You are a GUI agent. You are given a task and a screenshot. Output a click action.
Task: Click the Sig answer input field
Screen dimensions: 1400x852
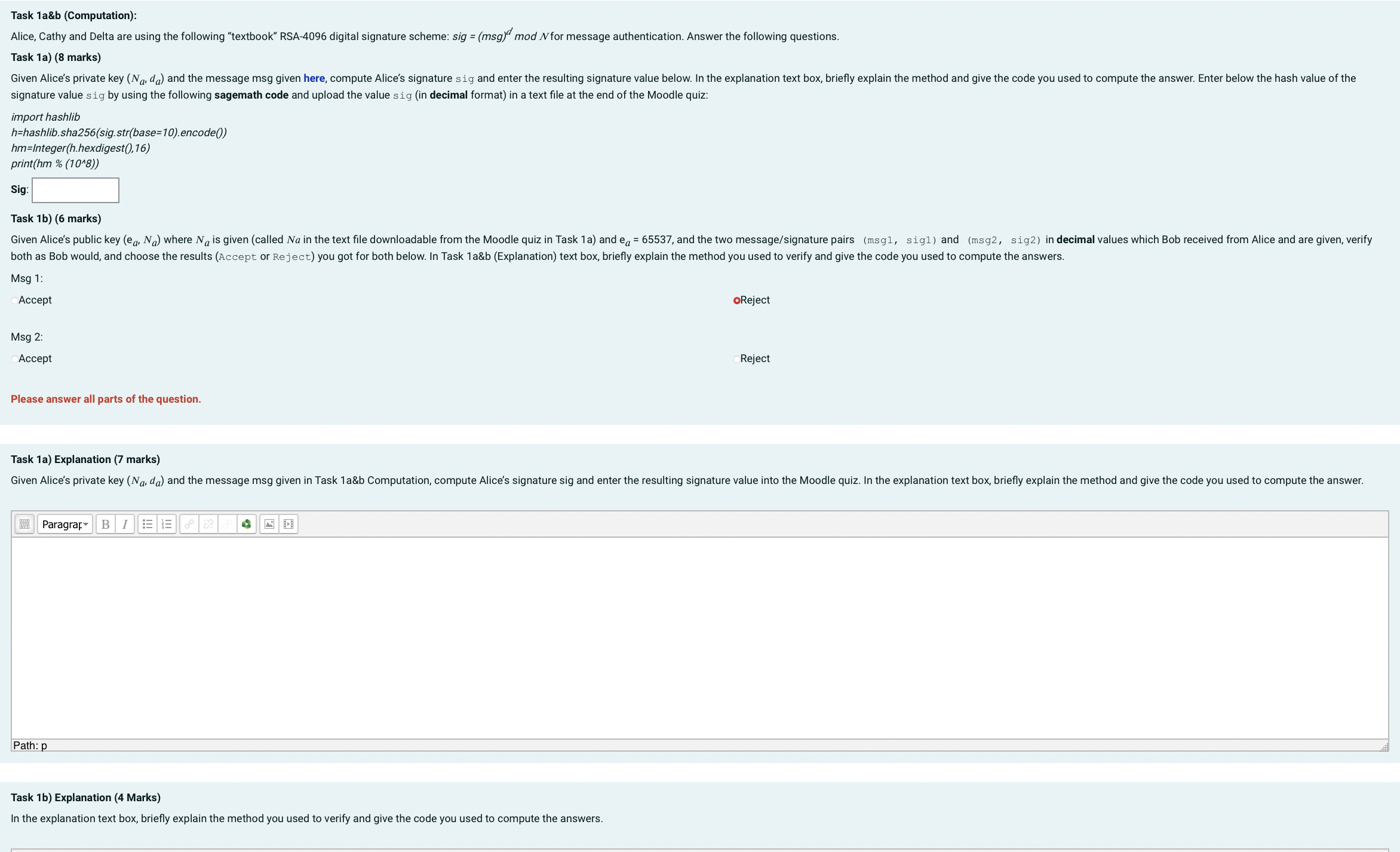[75, 190]
